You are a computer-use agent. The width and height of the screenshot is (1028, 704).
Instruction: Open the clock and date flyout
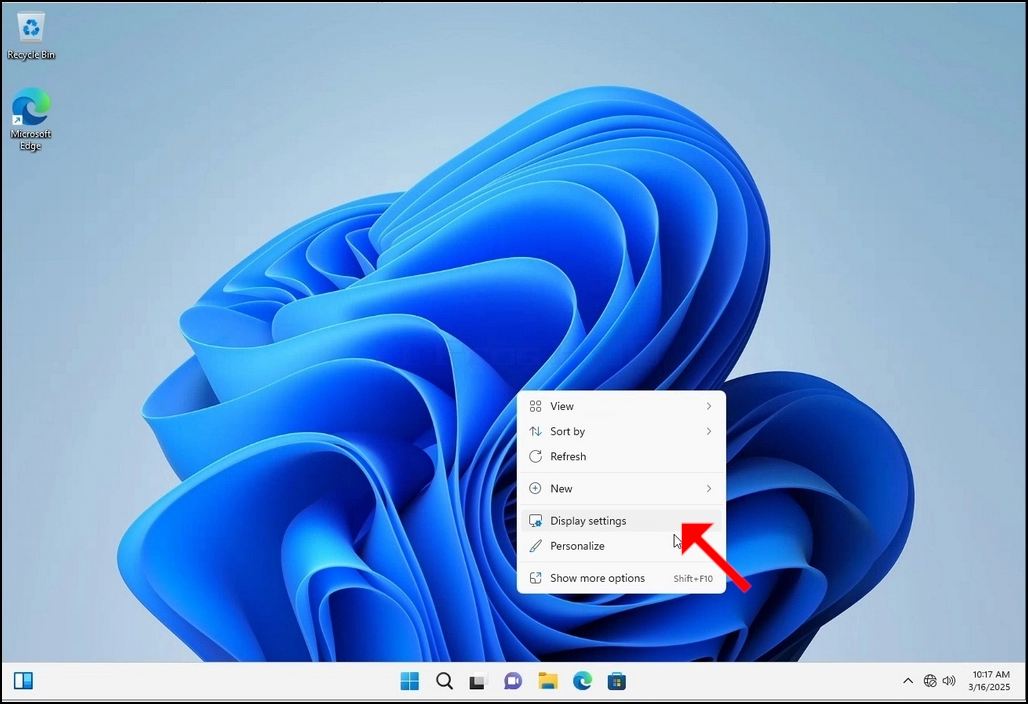990,680
